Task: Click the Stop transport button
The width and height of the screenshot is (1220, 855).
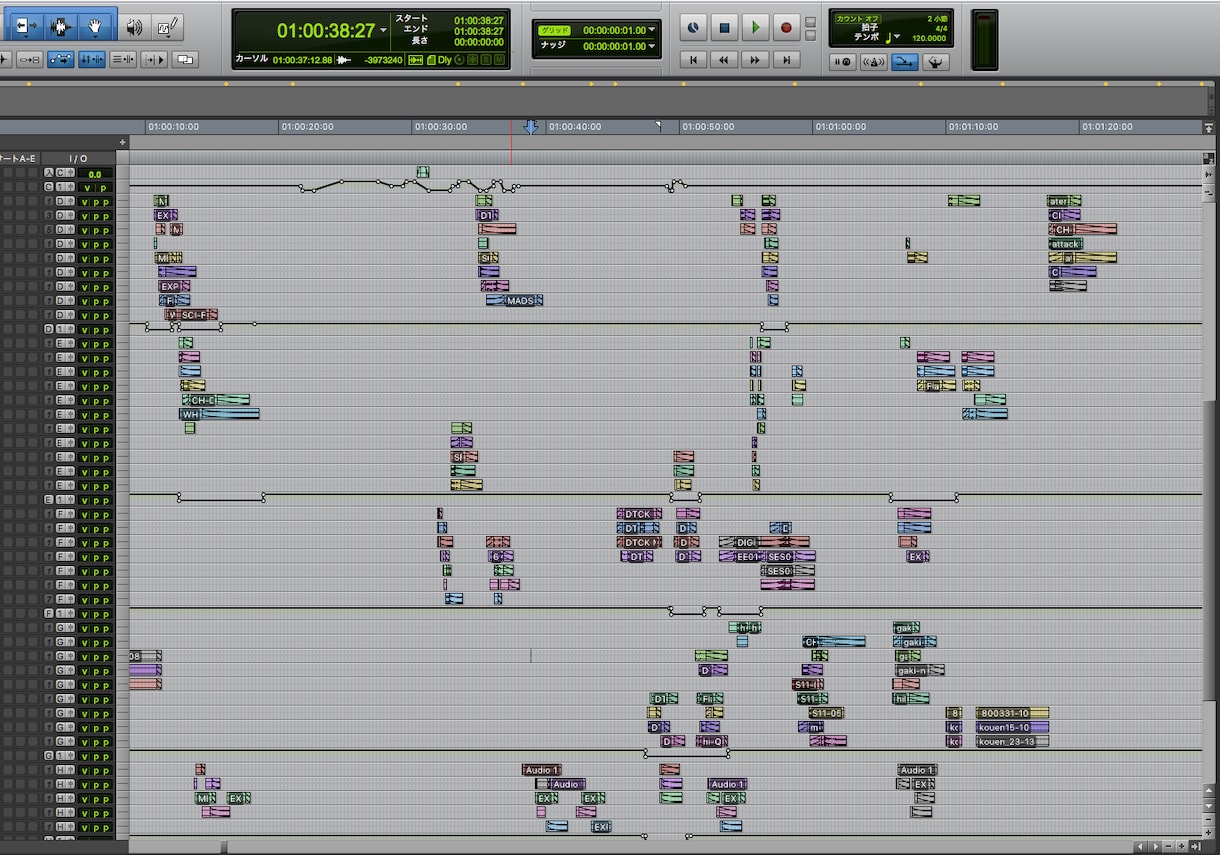Action: [724, 28]
